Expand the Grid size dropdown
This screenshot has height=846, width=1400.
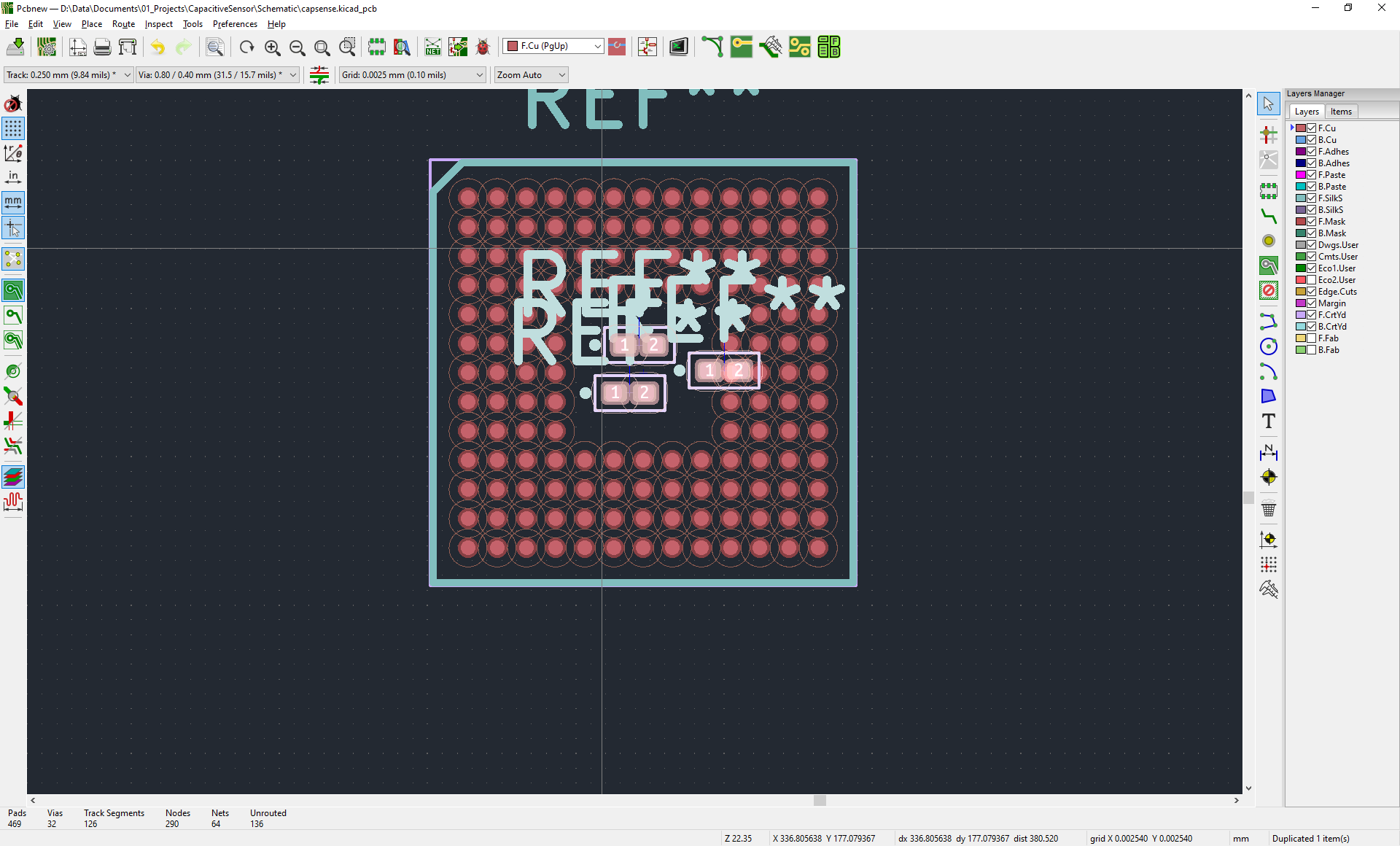tap(412, 75)
